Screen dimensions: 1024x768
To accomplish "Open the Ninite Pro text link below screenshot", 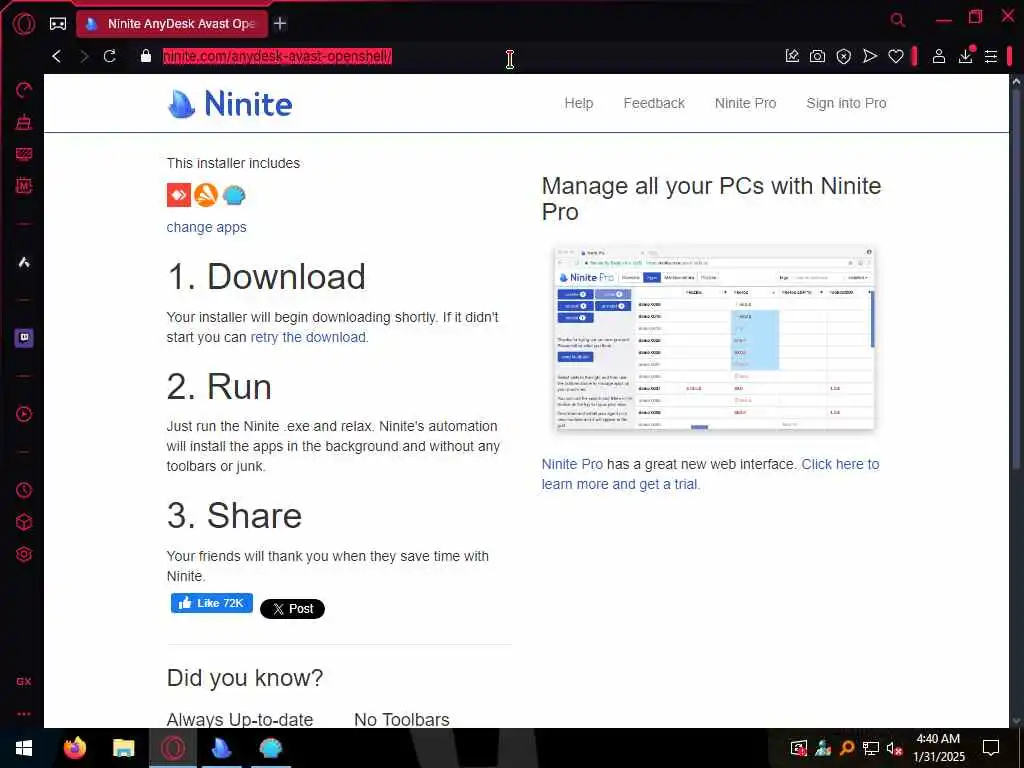I will click(x=572, y=464).
